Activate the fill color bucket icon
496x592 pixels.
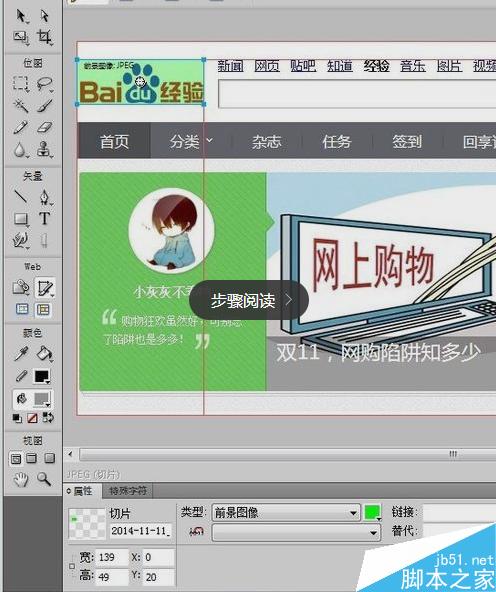coord(21,399)
